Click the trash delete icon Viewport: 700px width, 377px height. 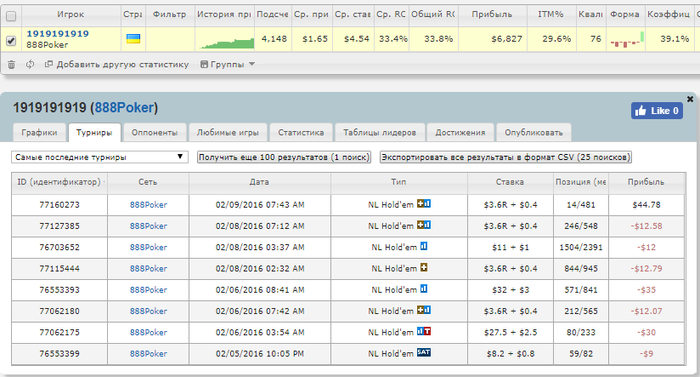pos(12,64)
